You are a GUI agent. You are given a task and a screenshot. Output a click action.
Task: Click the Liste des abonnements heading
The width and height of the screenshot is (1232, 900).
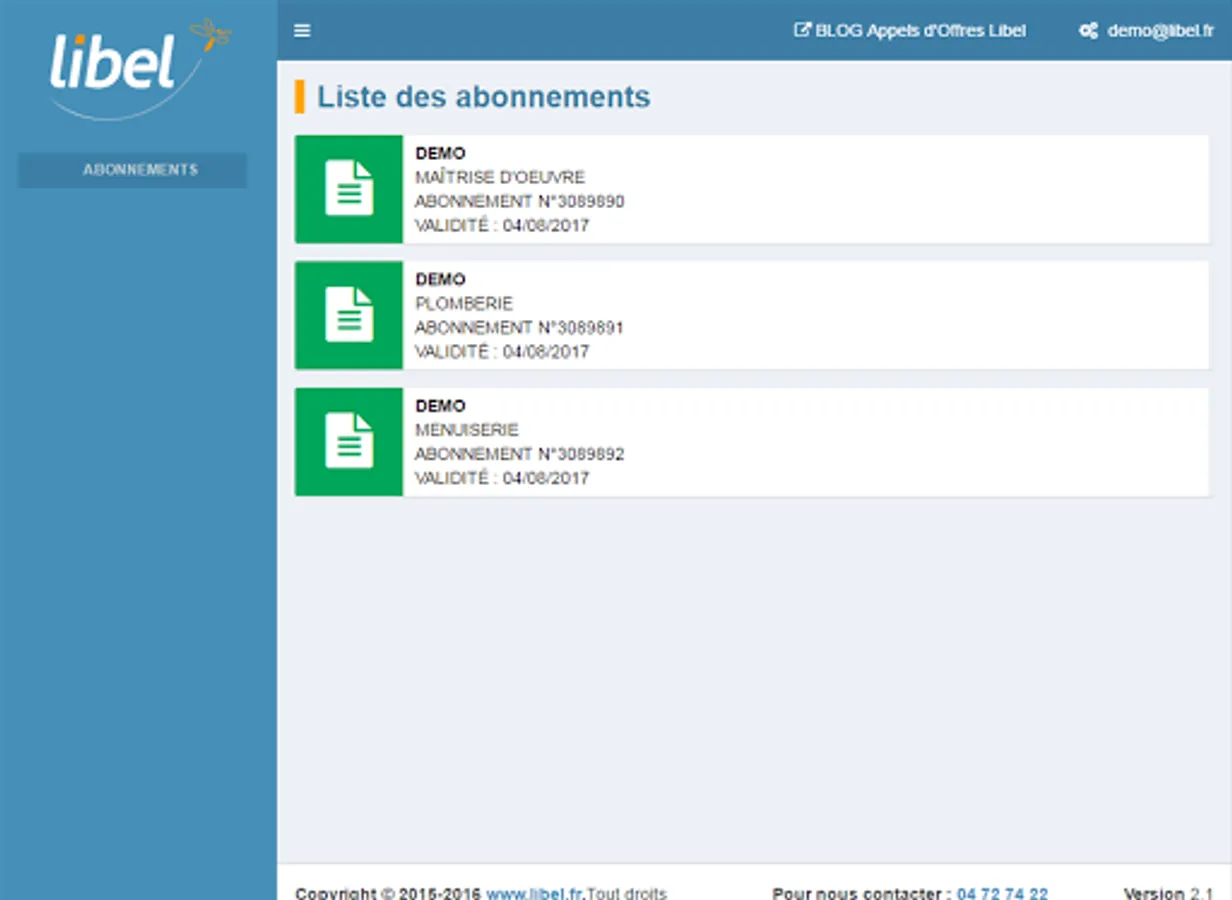click(x=484, y=97)
